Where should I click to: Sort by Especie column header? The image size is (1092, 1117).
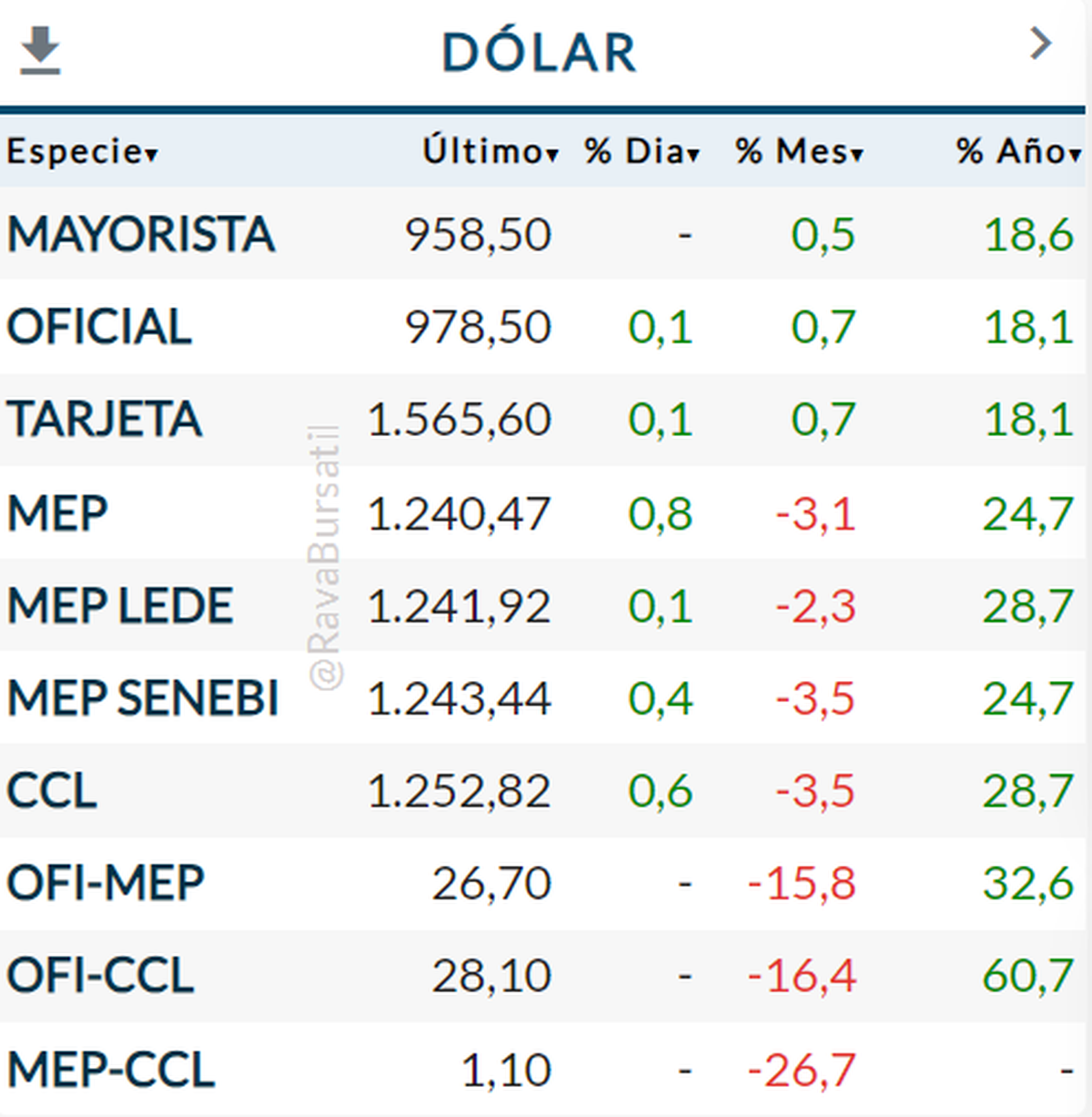(82, 151)
